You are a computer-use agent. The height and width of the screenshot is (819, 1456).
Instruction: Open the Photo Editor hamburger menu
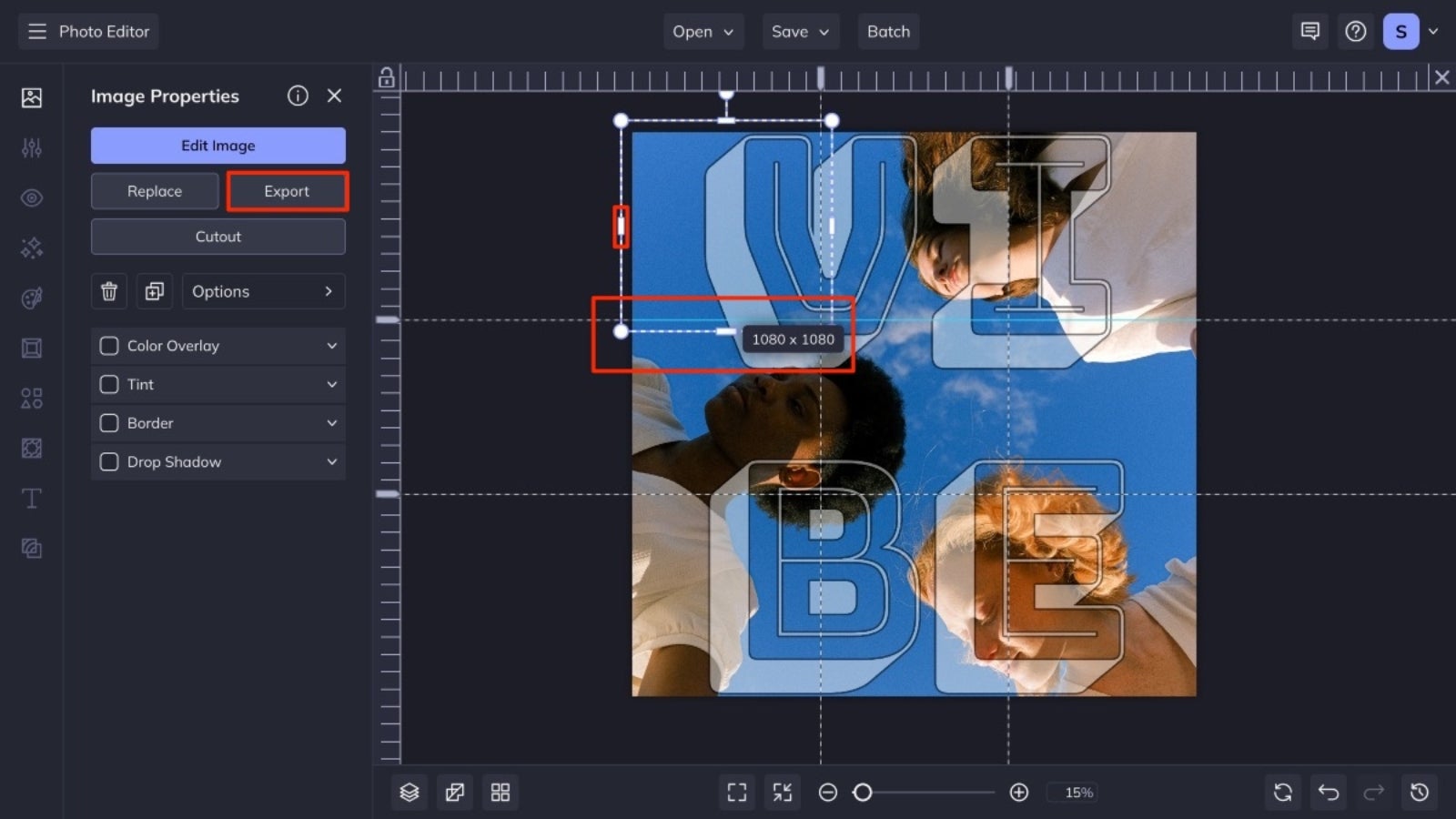pos(36,31)
